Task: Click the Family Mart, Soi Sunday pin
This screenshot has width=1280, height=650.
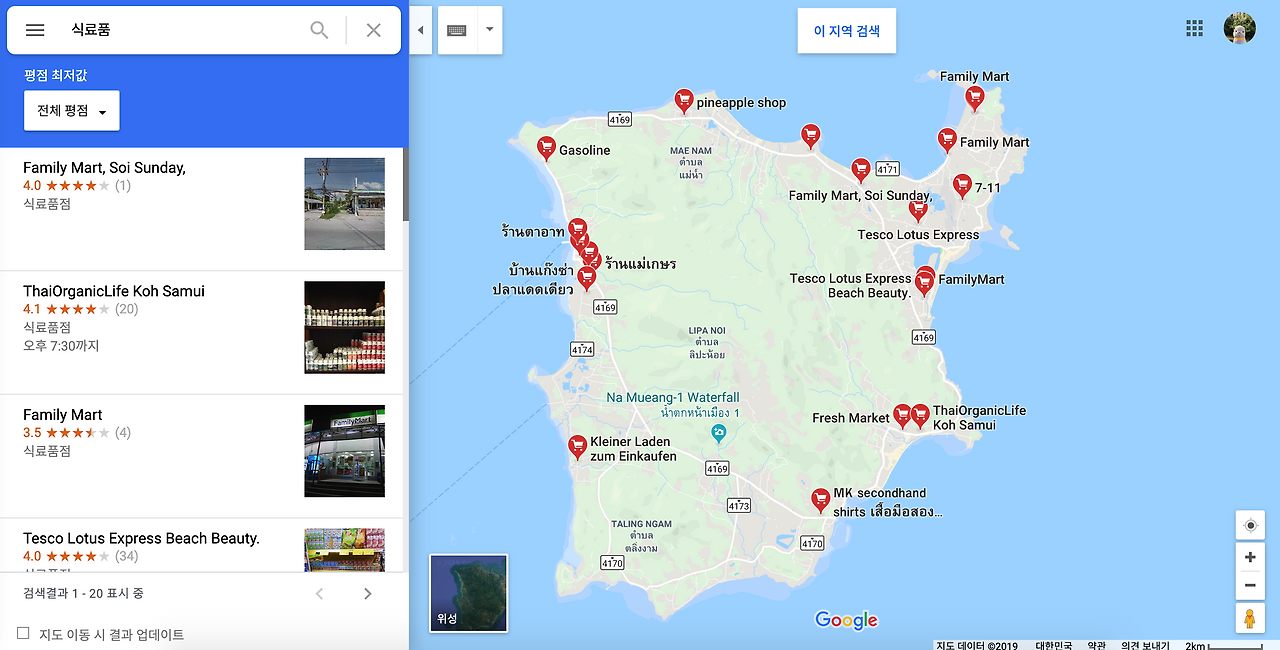Action: coord(861,169)
